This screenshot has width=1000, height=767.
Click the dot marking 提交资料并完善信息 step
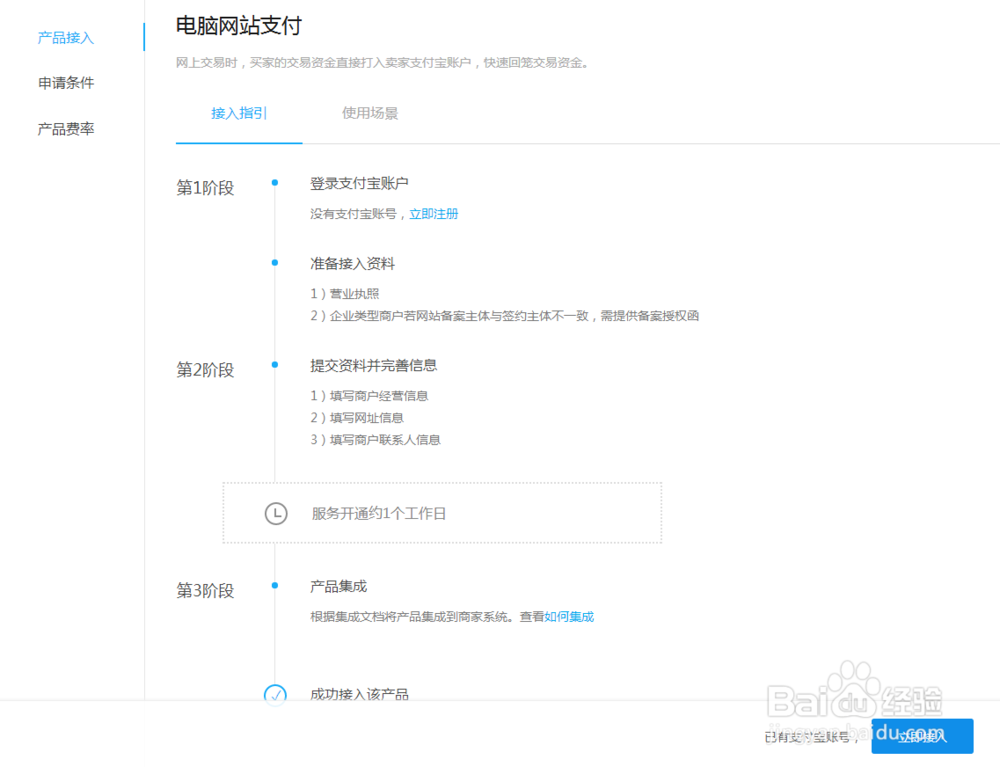pyautogui.click(x=274, y=365)
